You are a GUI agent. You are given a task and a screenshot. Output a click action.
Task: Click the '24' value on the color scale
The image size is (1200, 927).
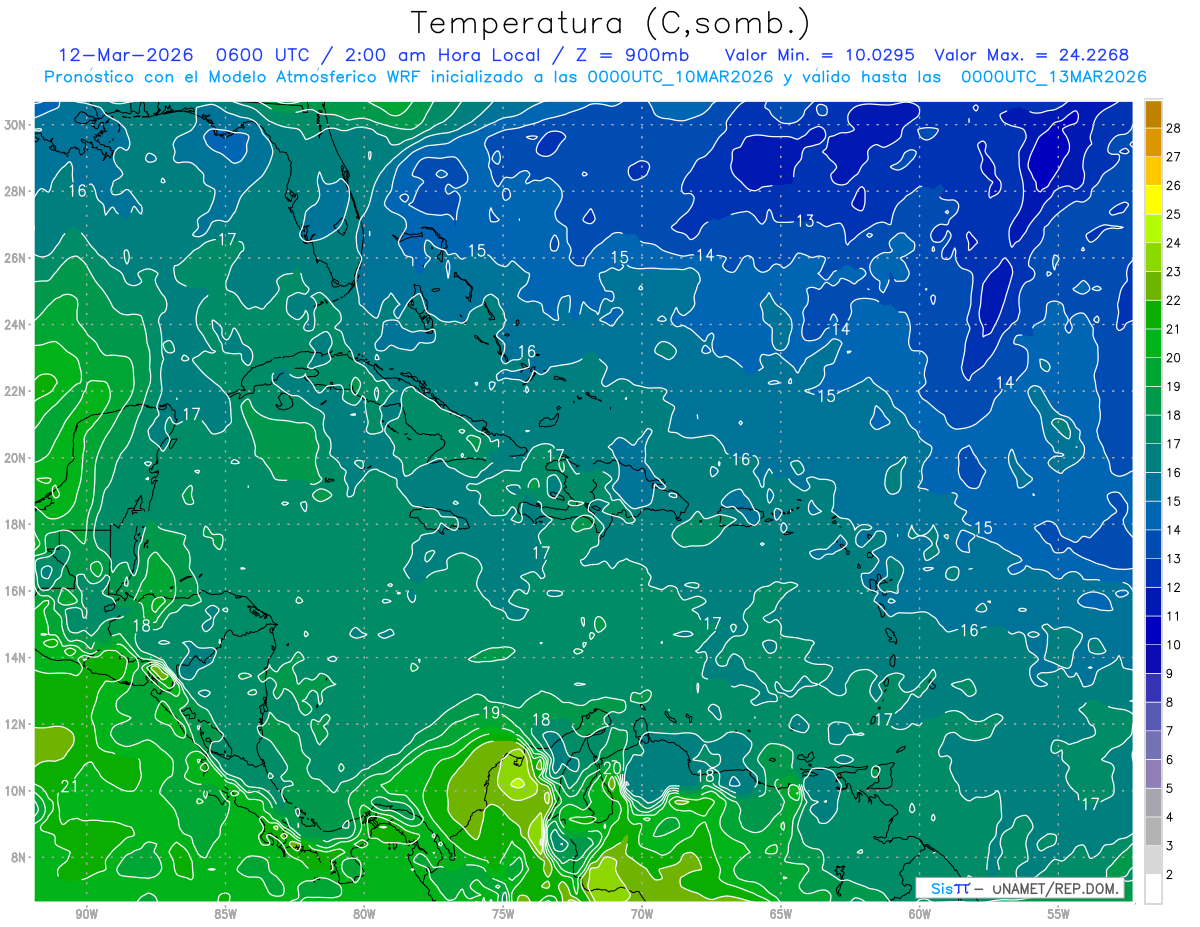click(x=1174, y=243)
